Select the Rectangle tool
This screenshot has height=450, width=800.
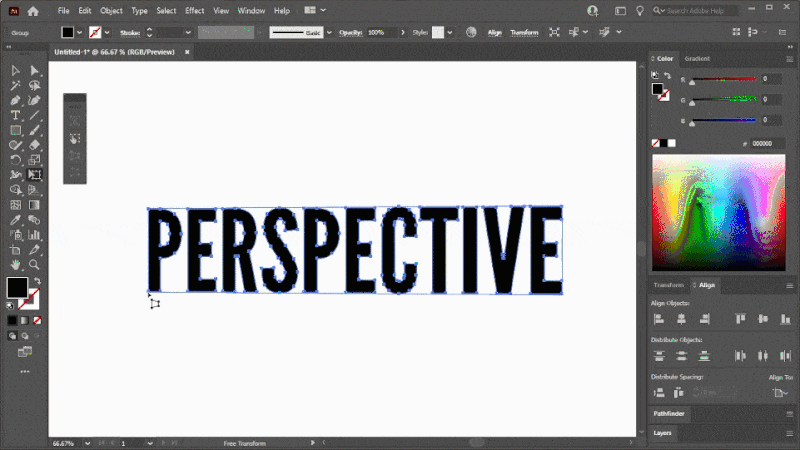pos(15,130)
